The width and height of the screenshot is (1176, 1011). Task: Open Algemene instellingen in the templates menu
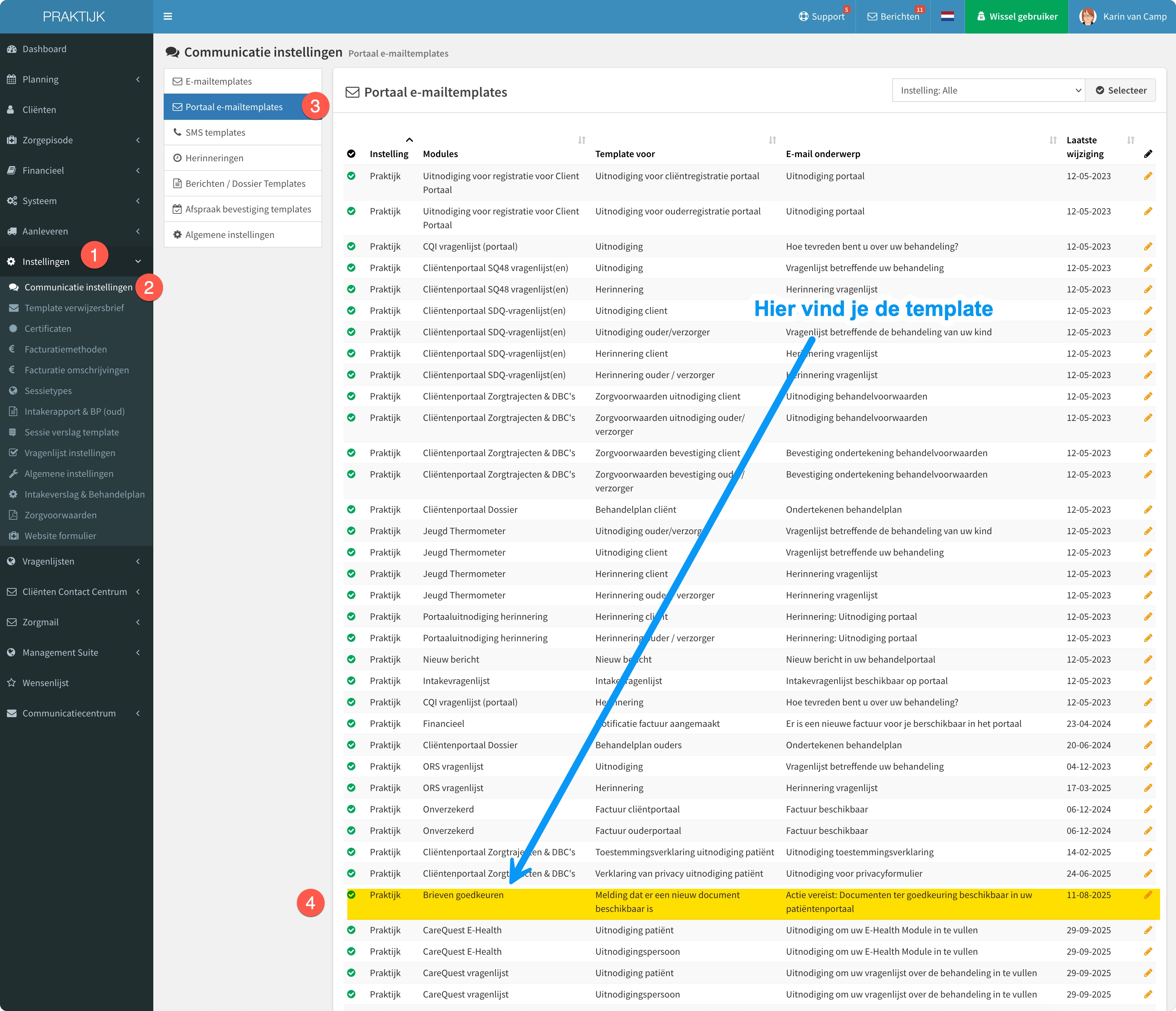click(243, 234)
